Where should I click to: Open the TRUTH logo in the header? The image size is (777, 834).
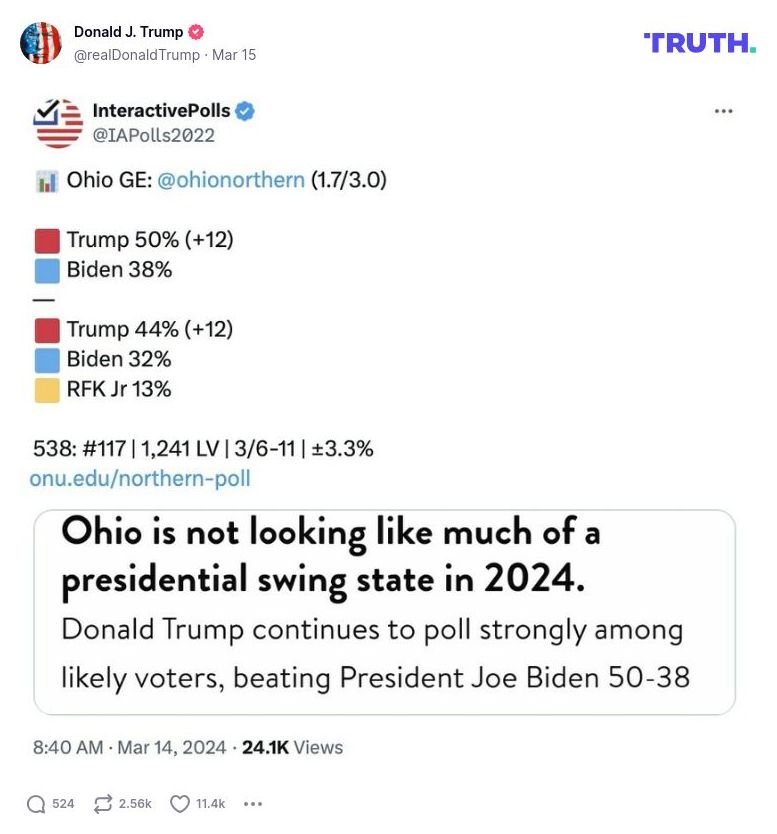pos(702,43)
